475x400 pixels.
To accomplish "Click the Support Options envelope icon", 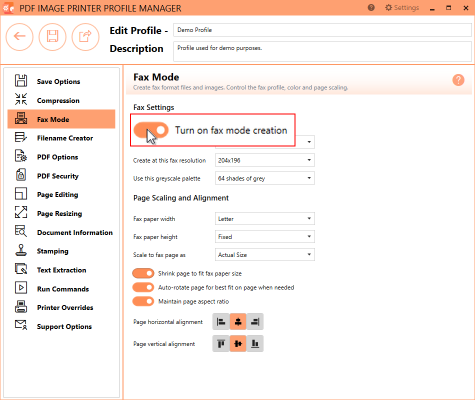I will click(21, 326).
